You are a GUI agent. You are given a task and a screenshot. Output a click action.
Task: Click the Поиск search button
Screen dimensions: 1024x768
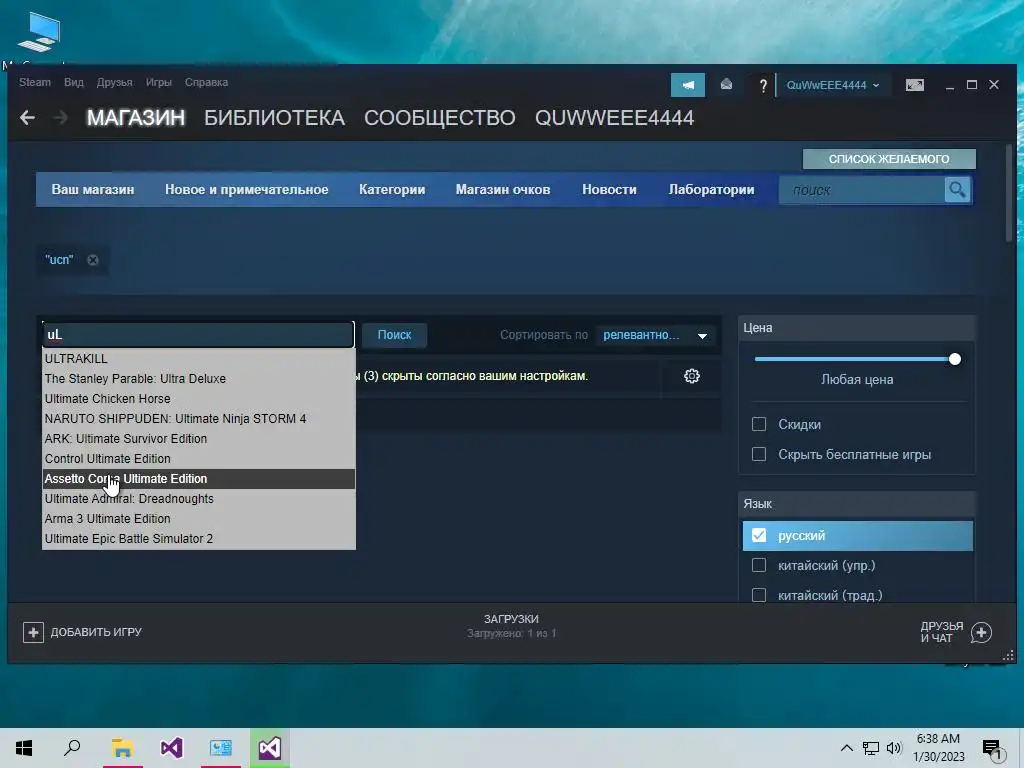tap(394, 335)
